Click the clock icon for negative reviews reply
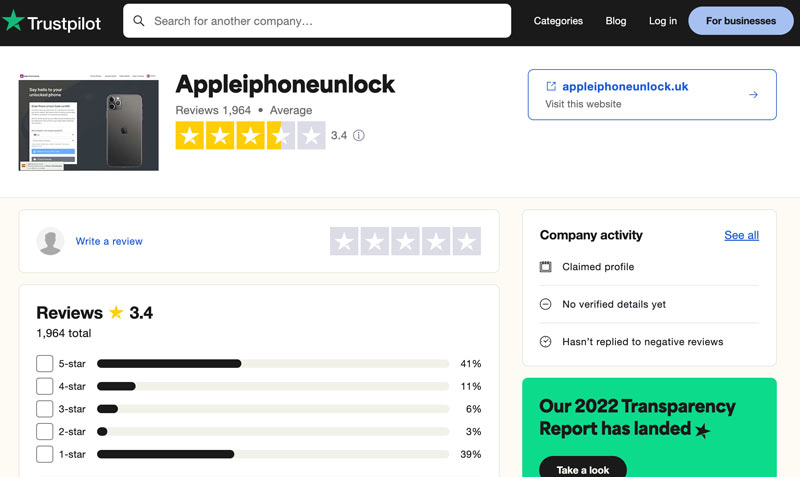The height and width of the screenshot is (477, 800). click(545, 342)
